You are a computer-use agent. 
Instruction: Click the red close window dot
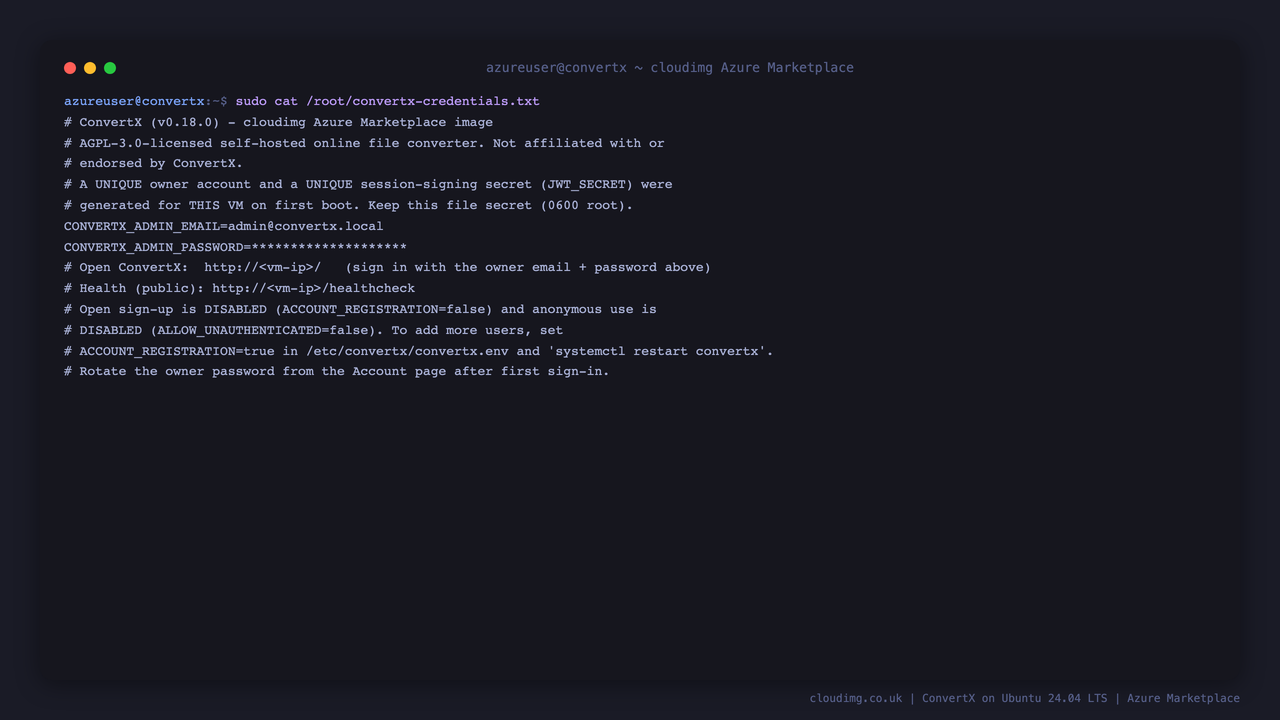70,68
